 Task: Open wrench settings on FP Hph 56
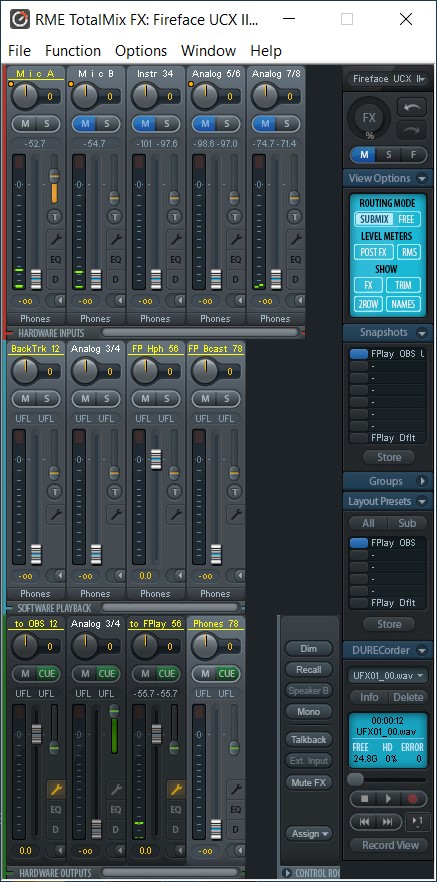[x=175, y=514]
